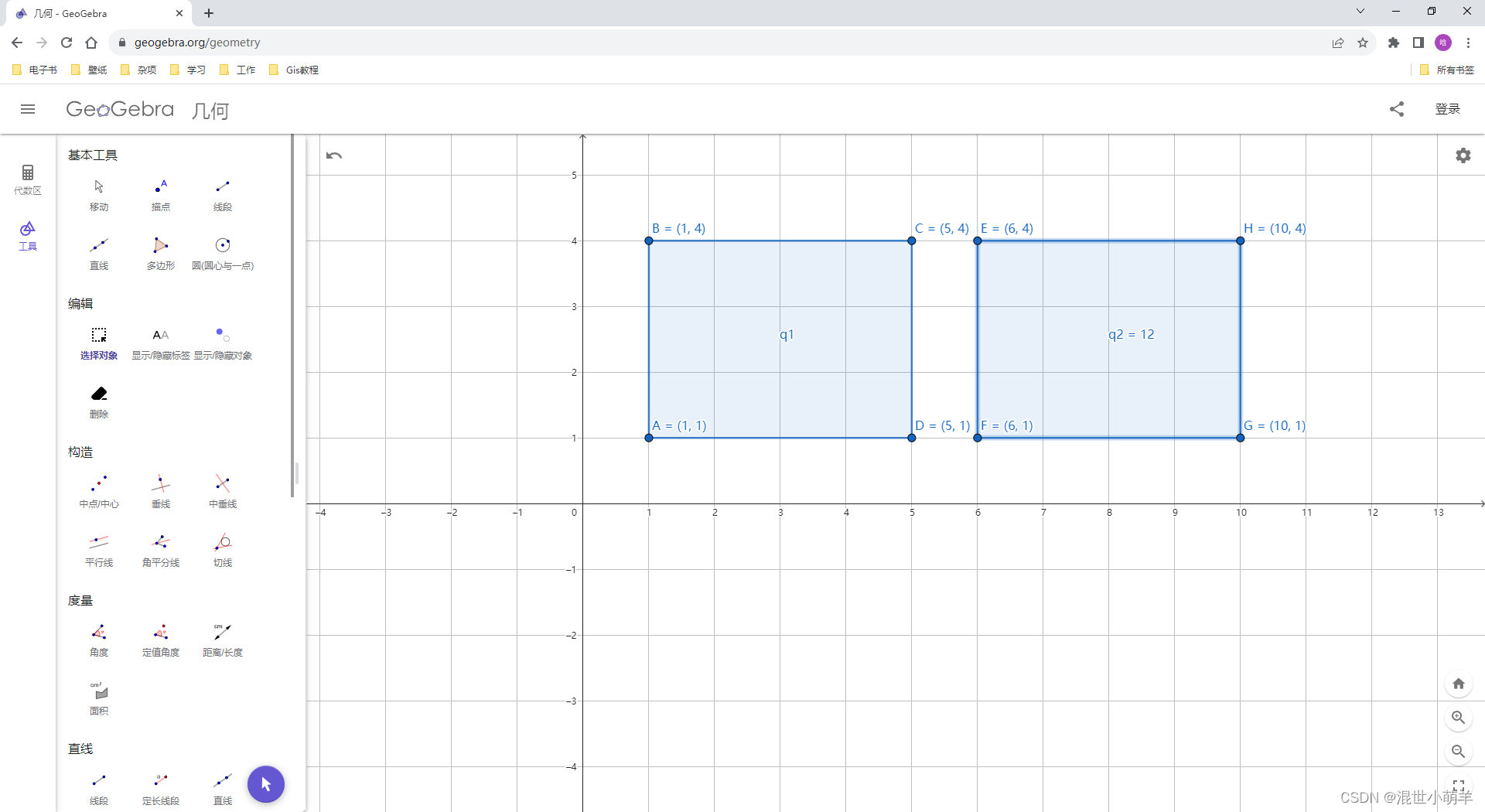Select Segment with Given Length (定长线段) tool
The height and width of the screenshot is (812, 1485).
(x=161, y=789)
